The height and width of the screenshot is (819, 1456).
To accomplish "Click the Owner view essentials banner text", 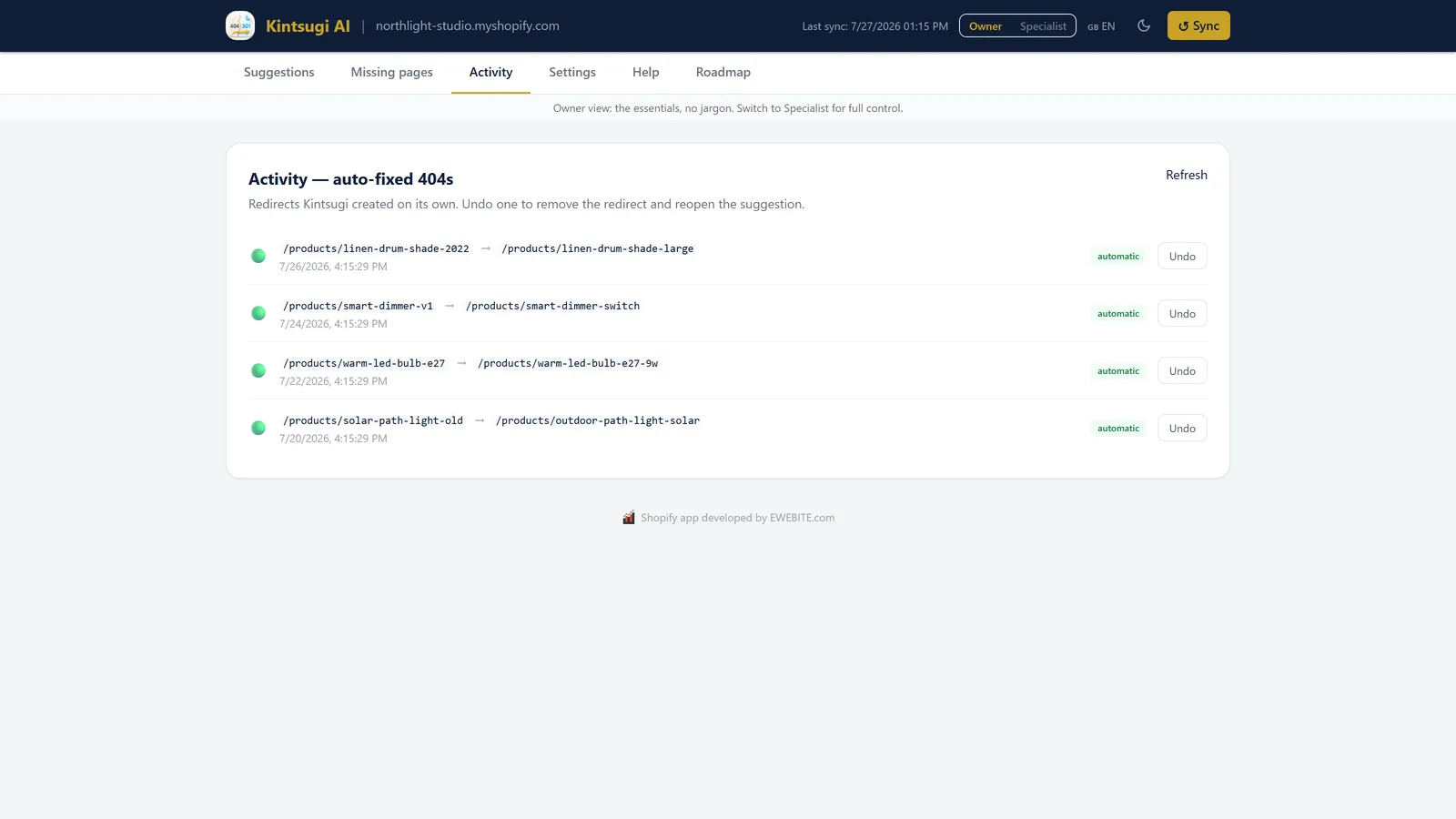I will coord(728,108).
